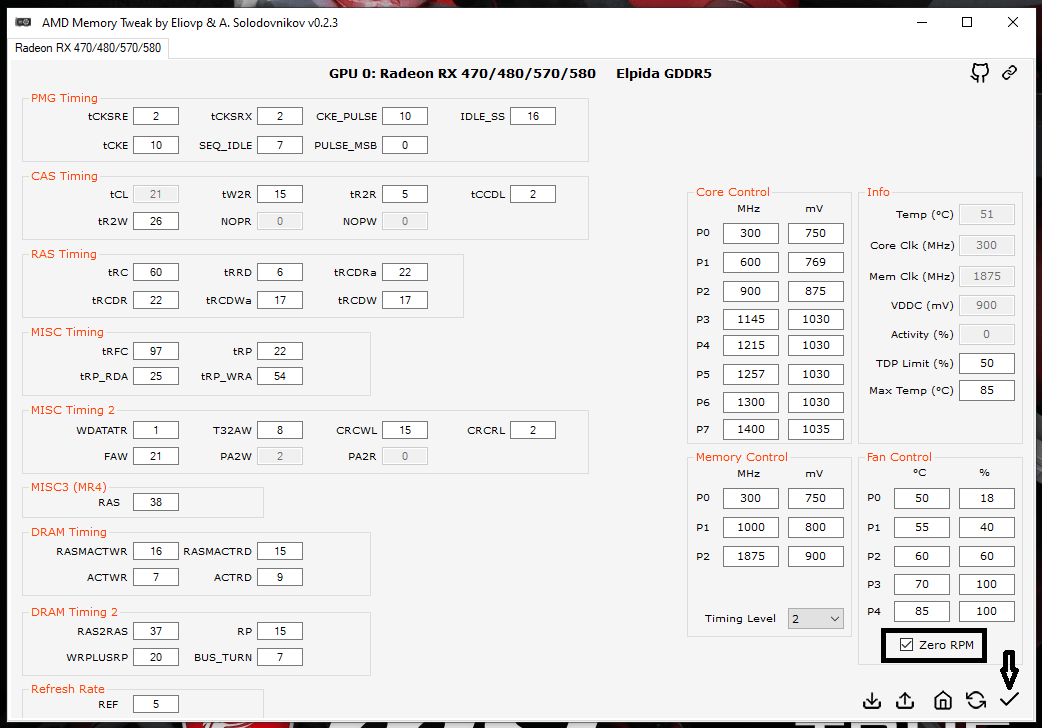Click the save/upload settings icon
This screenshot has width=1042, height=728.
coord(905,701)
